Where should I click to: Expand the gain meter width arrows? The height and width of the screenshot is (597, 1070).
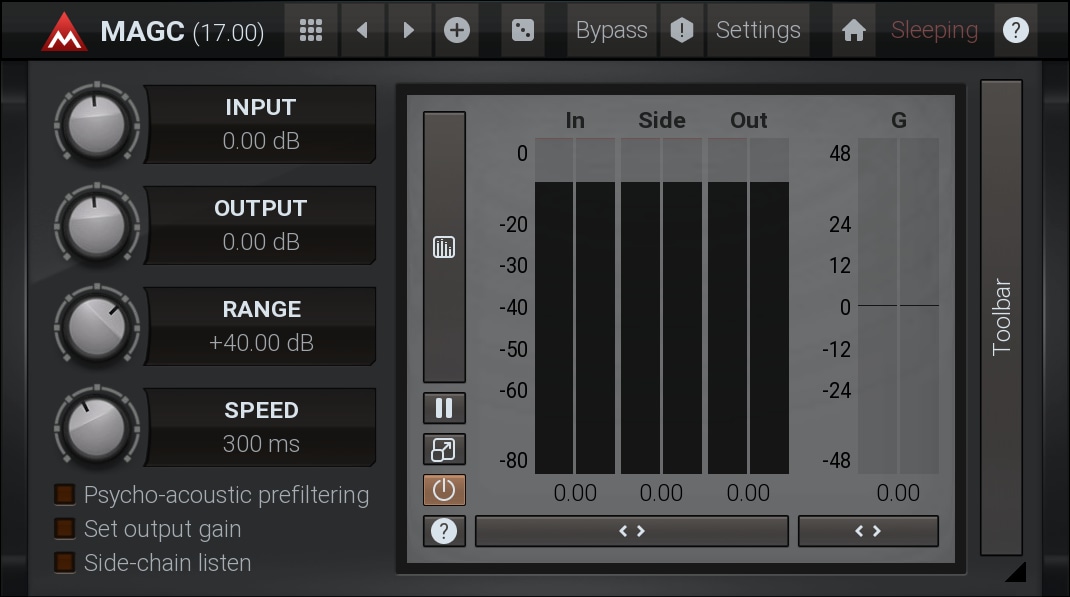point(868,531)
